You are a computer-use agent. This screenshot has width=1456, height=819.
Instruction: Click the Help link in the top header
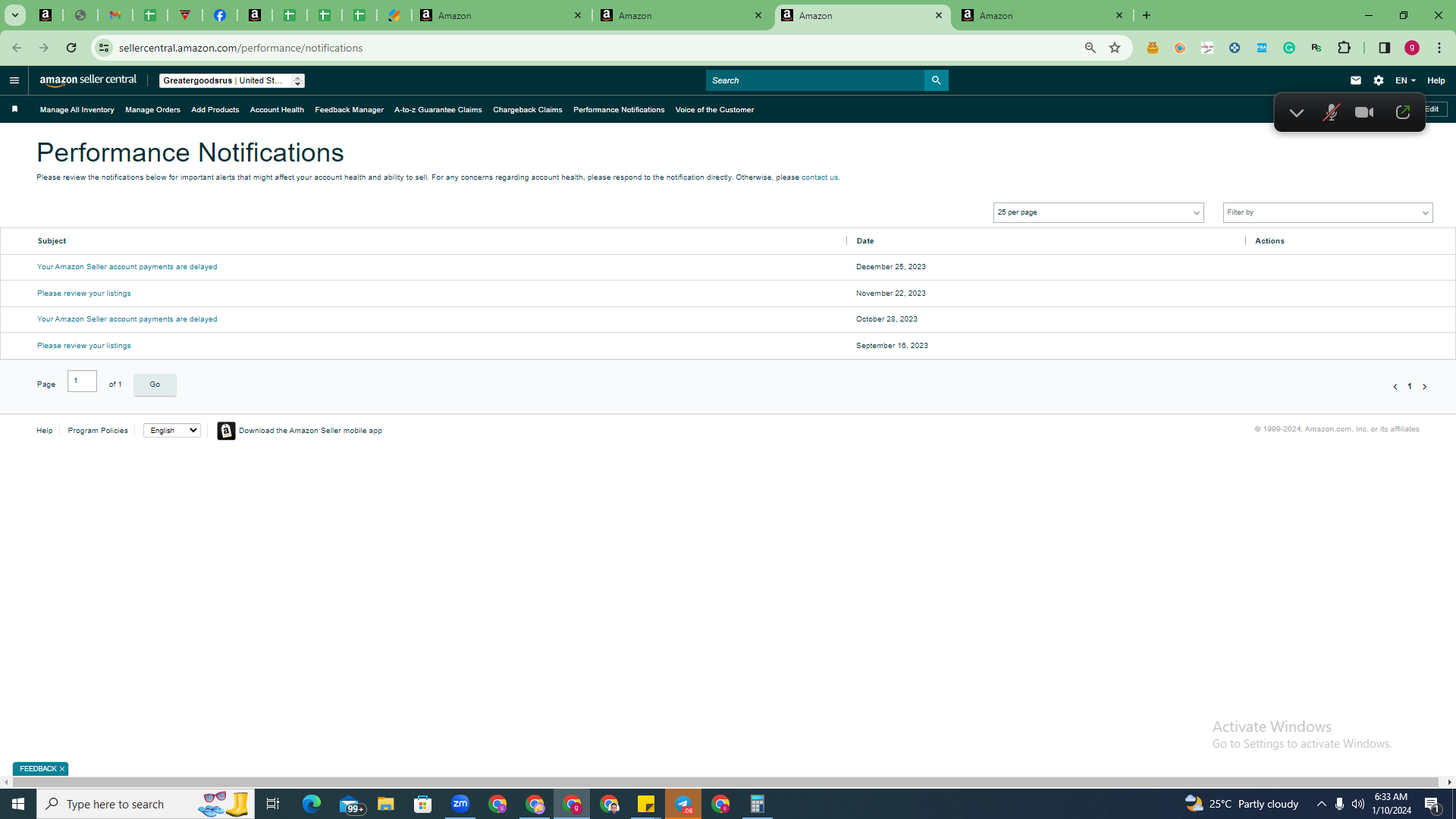pos(1436,80)
